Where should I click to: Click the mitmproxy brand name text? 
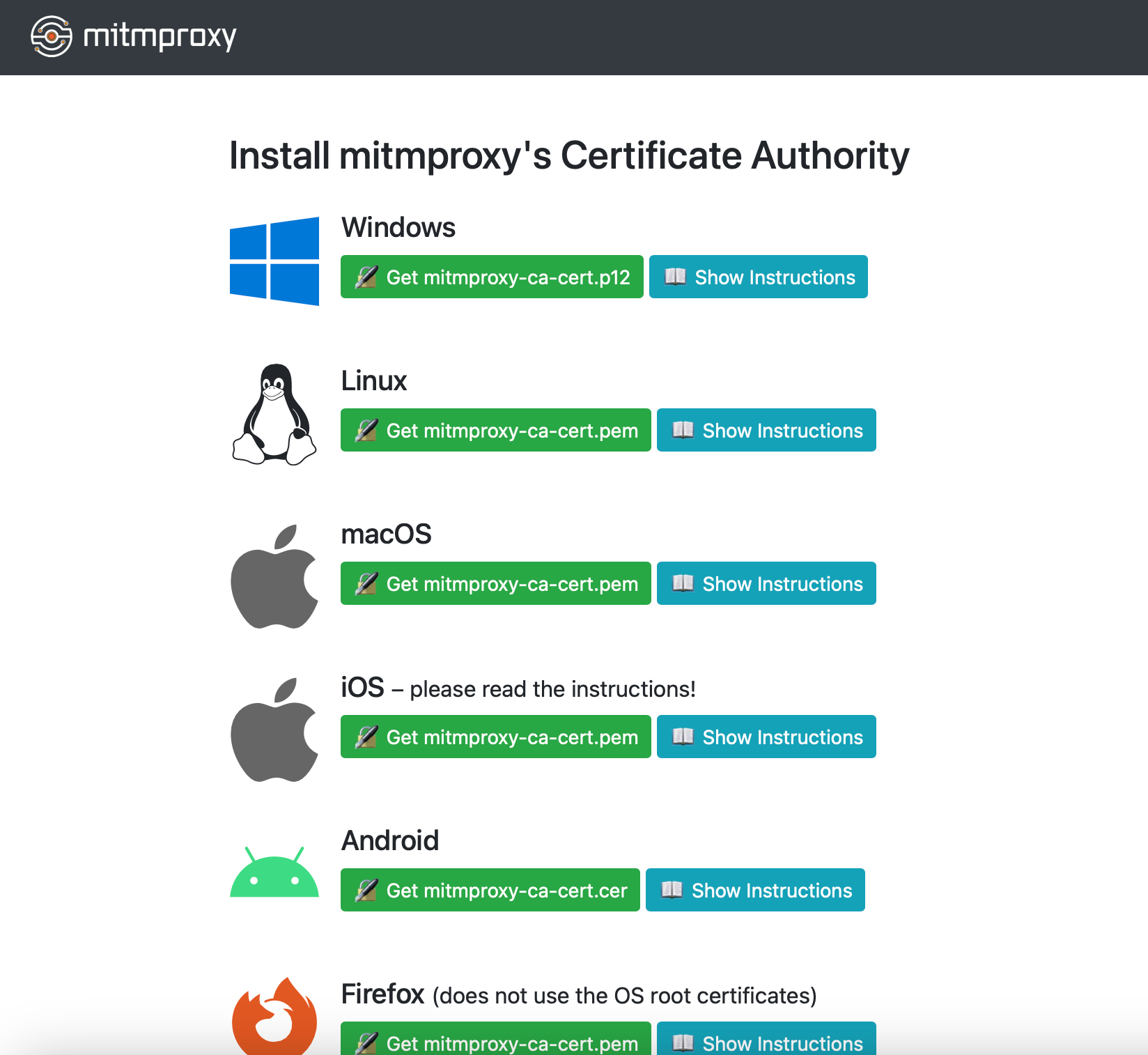click(160, 36)
